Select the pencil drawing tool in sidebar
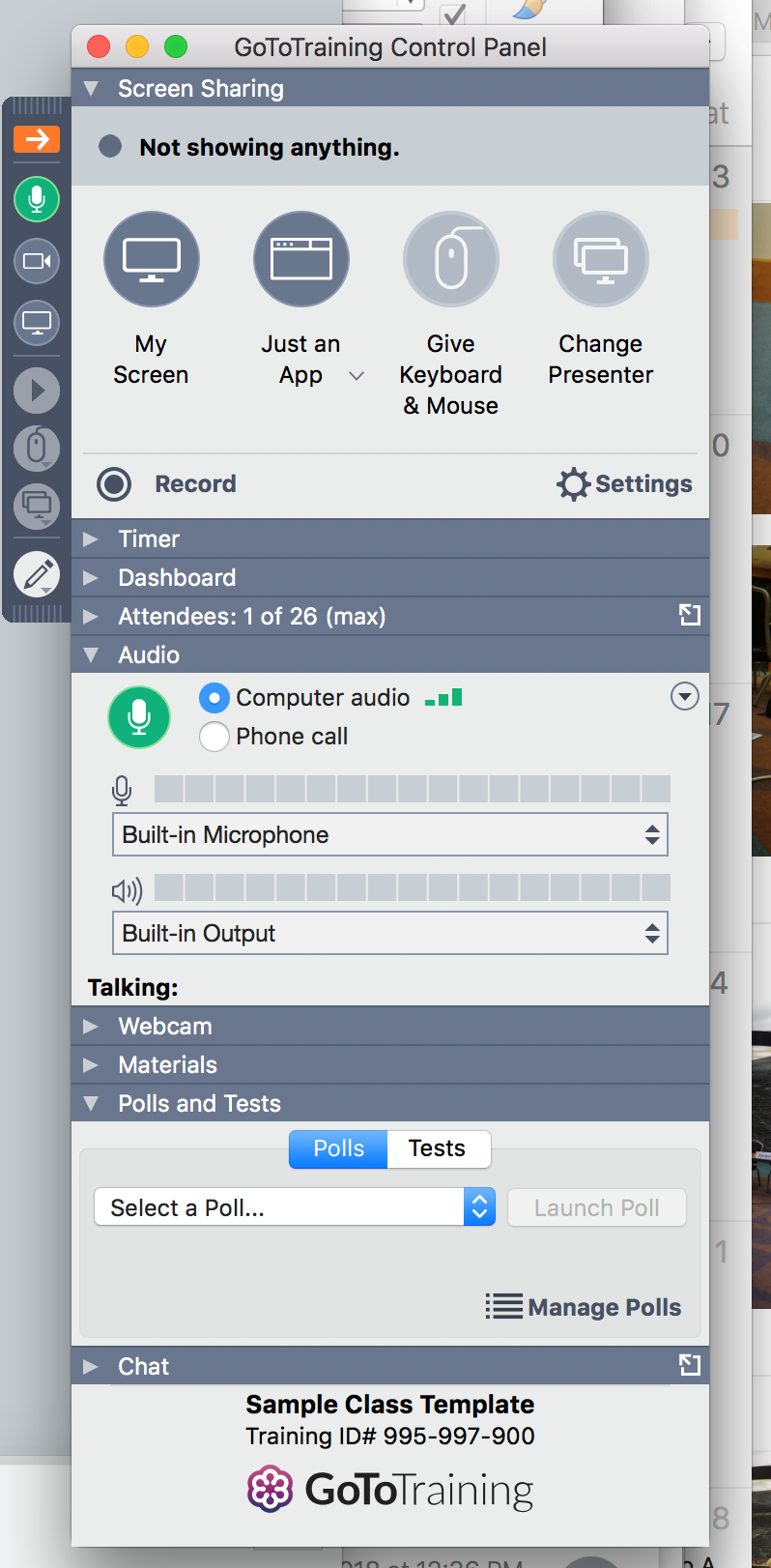The image size is (771, 1568). point(37,575)
